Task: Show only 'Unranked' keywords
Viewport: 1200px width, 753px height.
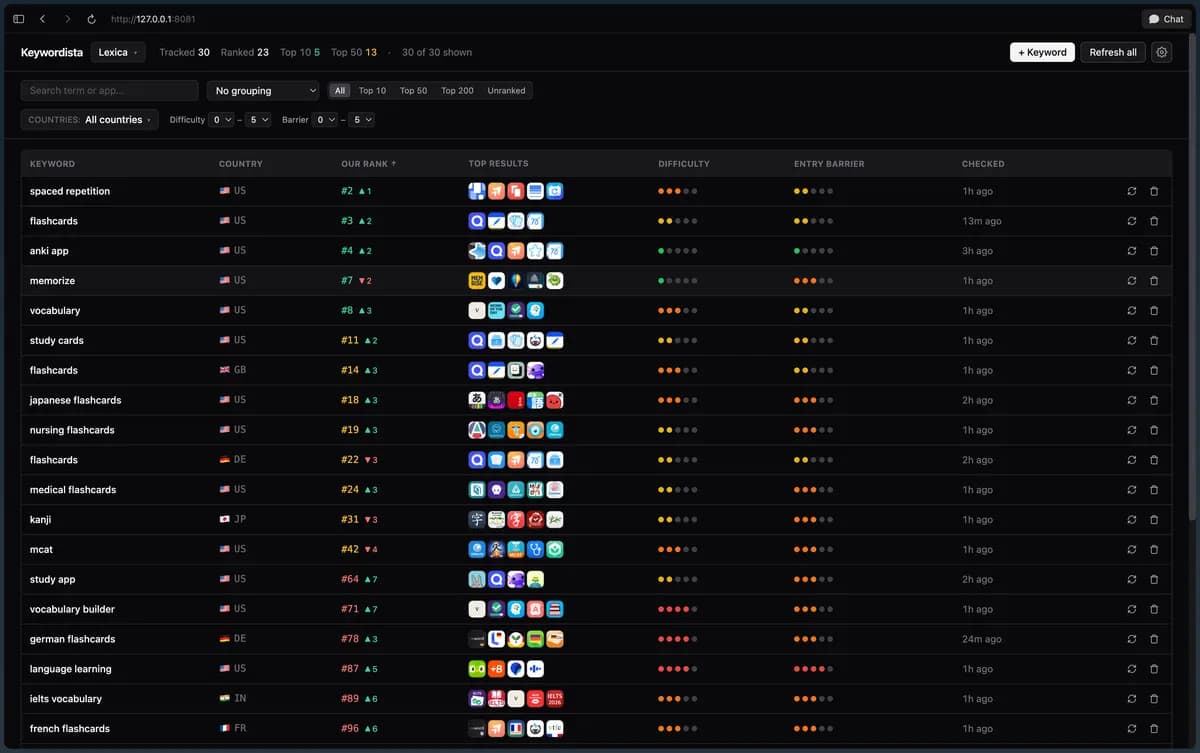Action: pyautogui.click(x=506, y=91)
